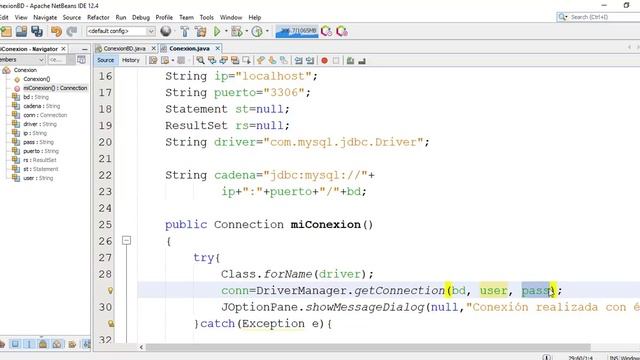
Task: Open the Refactor menu
Action: pos(98,18)
